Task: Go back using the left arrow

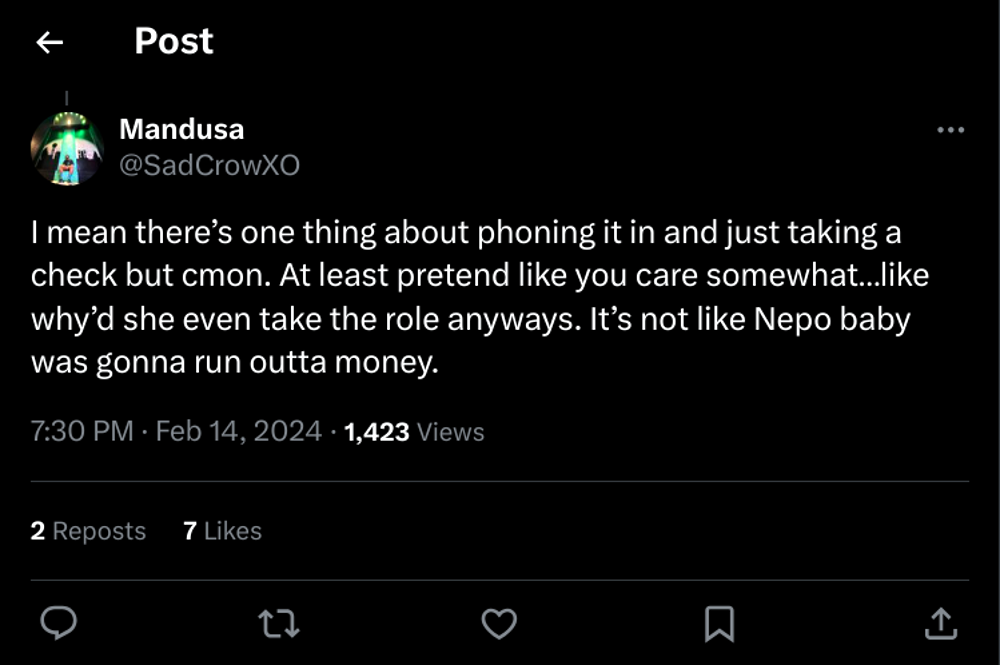Action: coord(49,42)
